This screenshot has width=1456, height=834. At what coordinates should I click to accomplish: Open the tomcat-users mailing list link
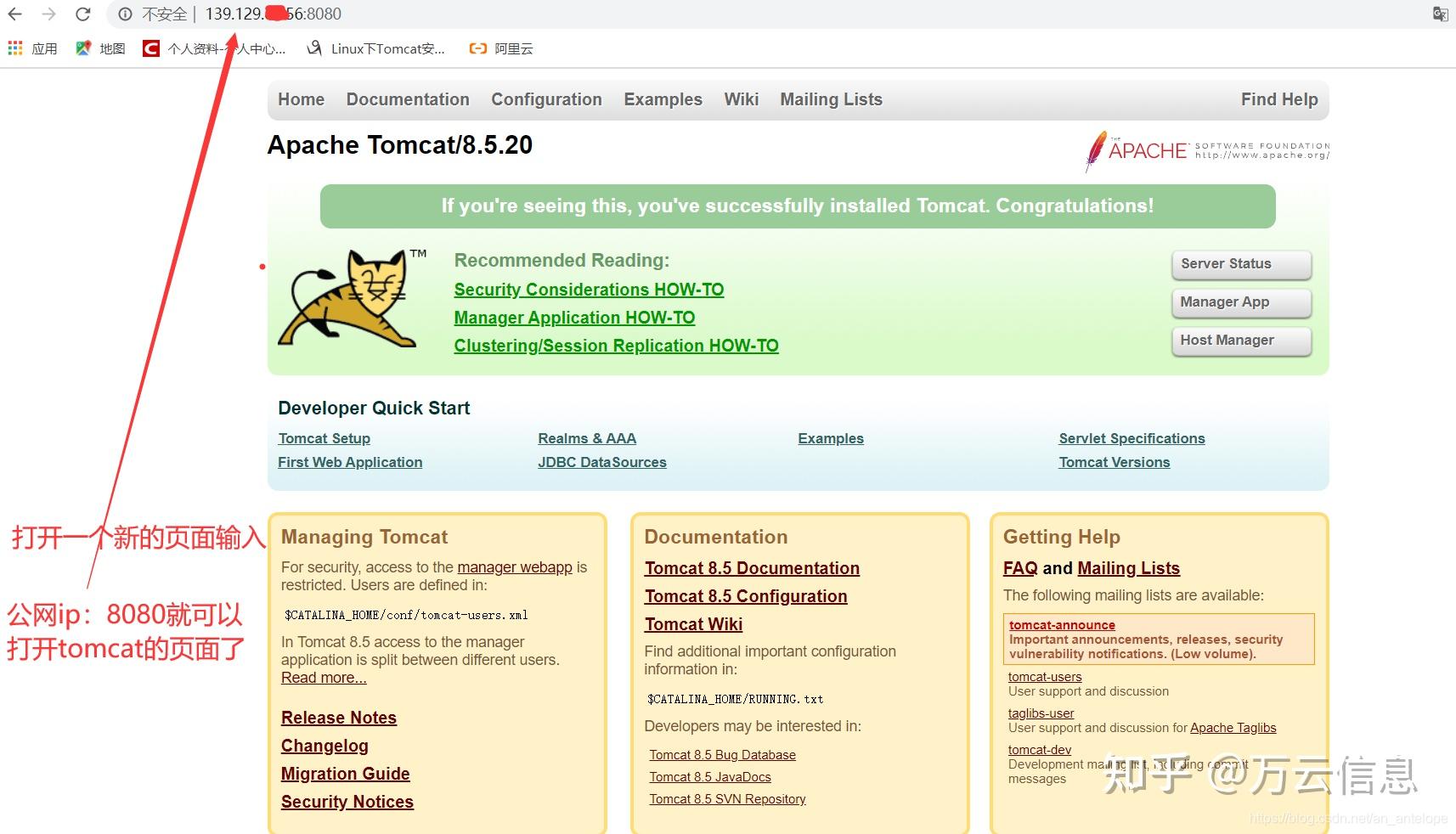click(1045, 677)
